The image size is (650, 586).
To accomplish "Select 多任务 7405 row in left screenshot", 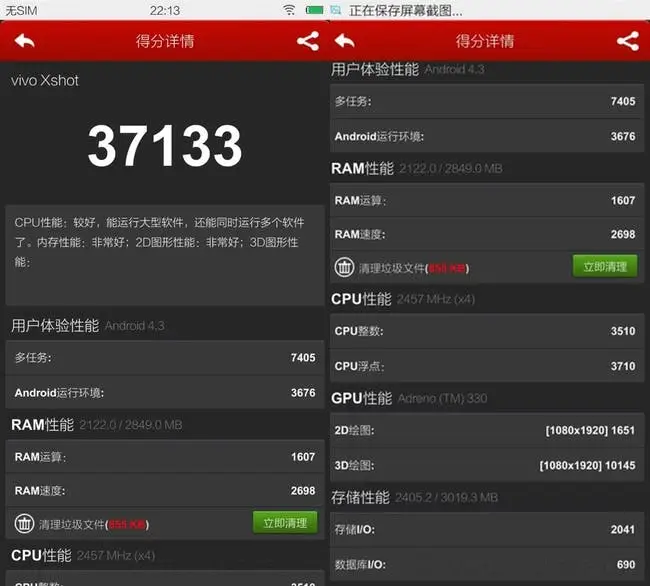I will tap(165, 358).
